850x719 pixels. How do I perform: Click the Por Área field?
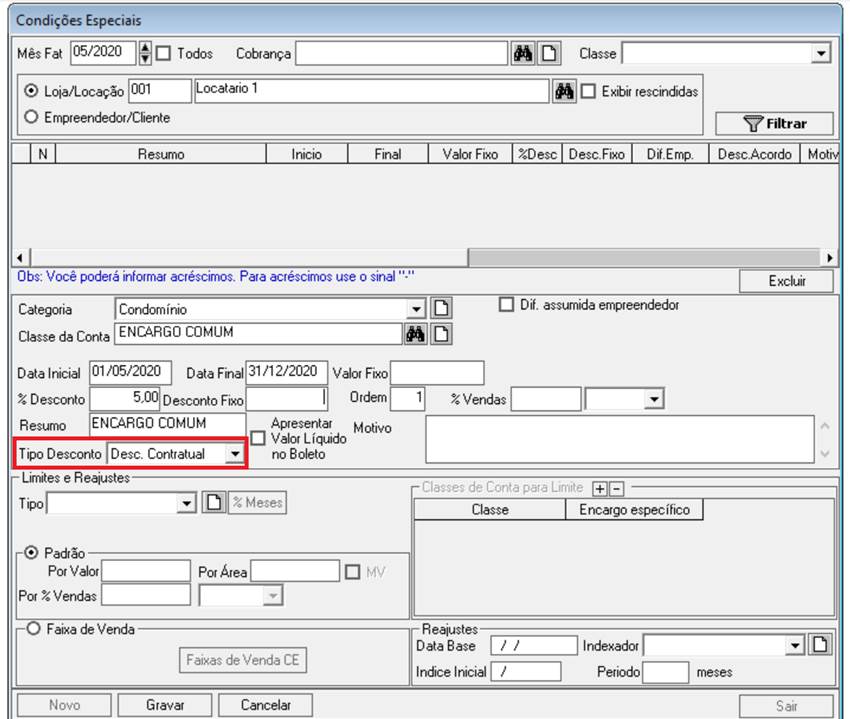coord(295,571)
